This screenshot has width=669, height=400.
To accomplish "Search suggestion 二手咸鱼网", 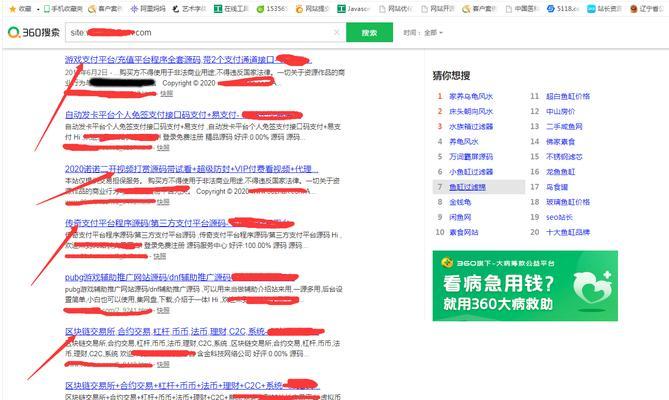I will [x=564, y=127].
